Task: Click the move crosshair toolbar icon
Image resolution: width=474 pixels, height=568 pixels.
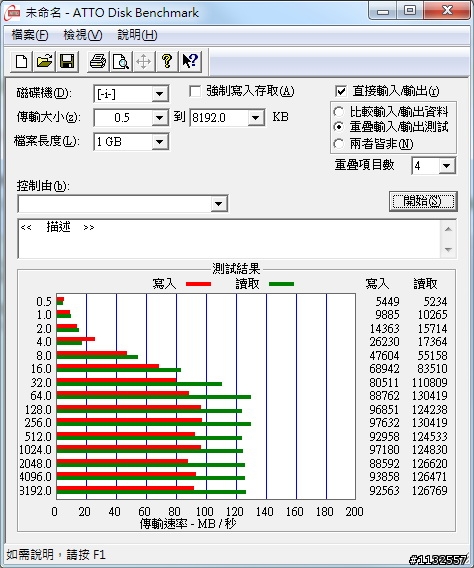Action: 143,61
